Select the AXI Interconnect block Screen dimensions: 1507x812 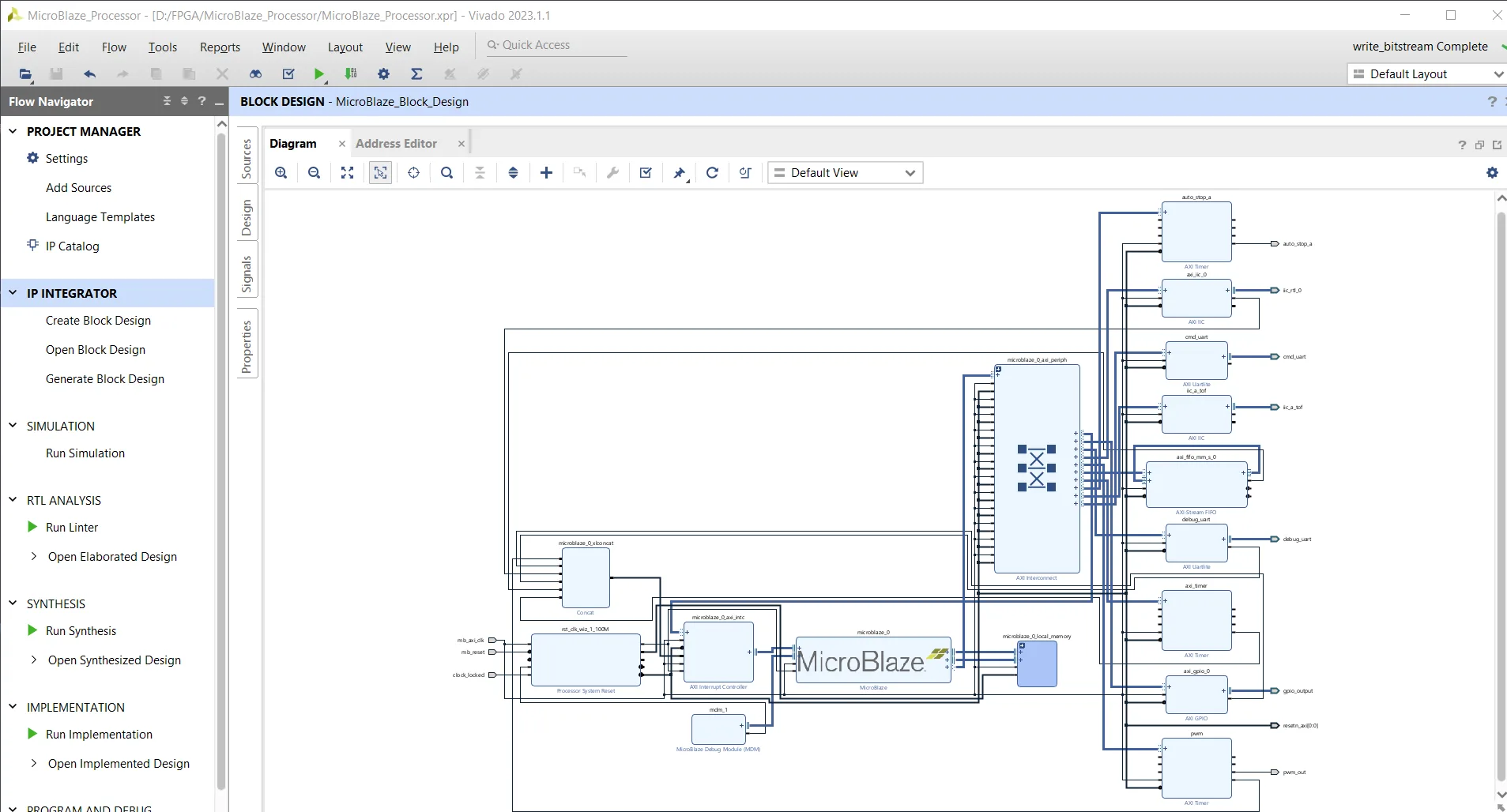[x=1037, y=468]
